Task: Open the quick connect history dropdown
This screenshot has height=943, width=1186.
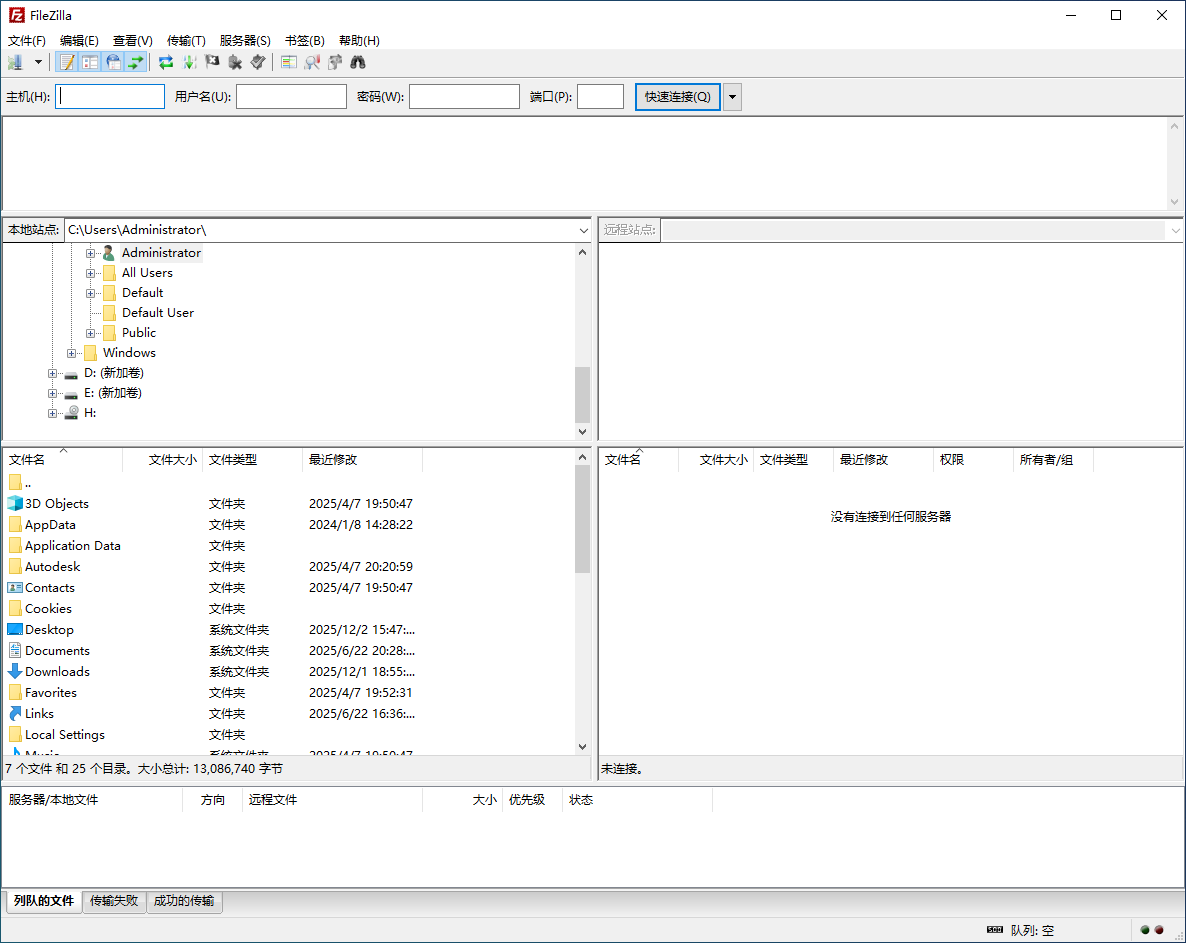Action: tap(732, 97)
